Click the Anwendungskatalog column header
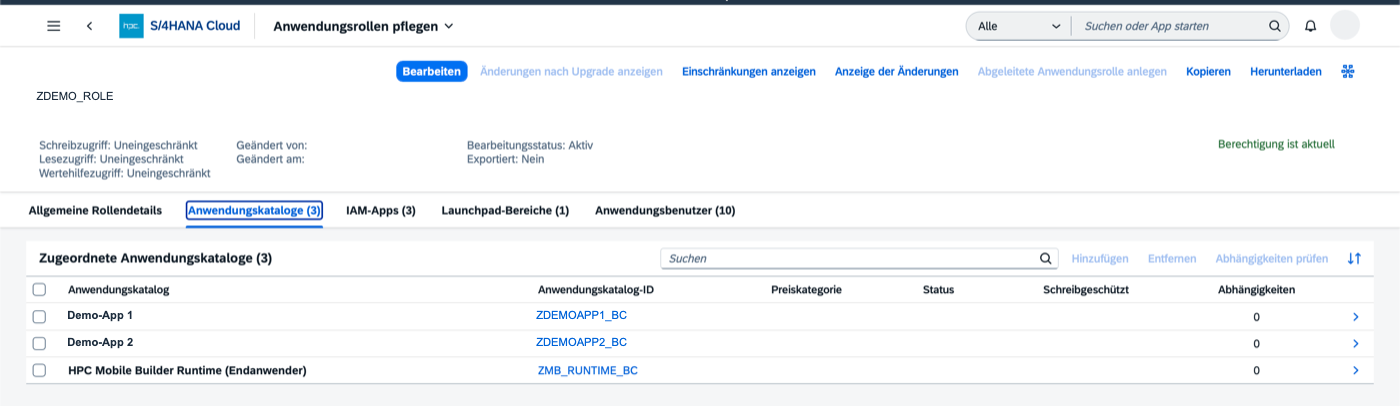The height and width of the screenshot is (406, 1400). pos(118,290)
